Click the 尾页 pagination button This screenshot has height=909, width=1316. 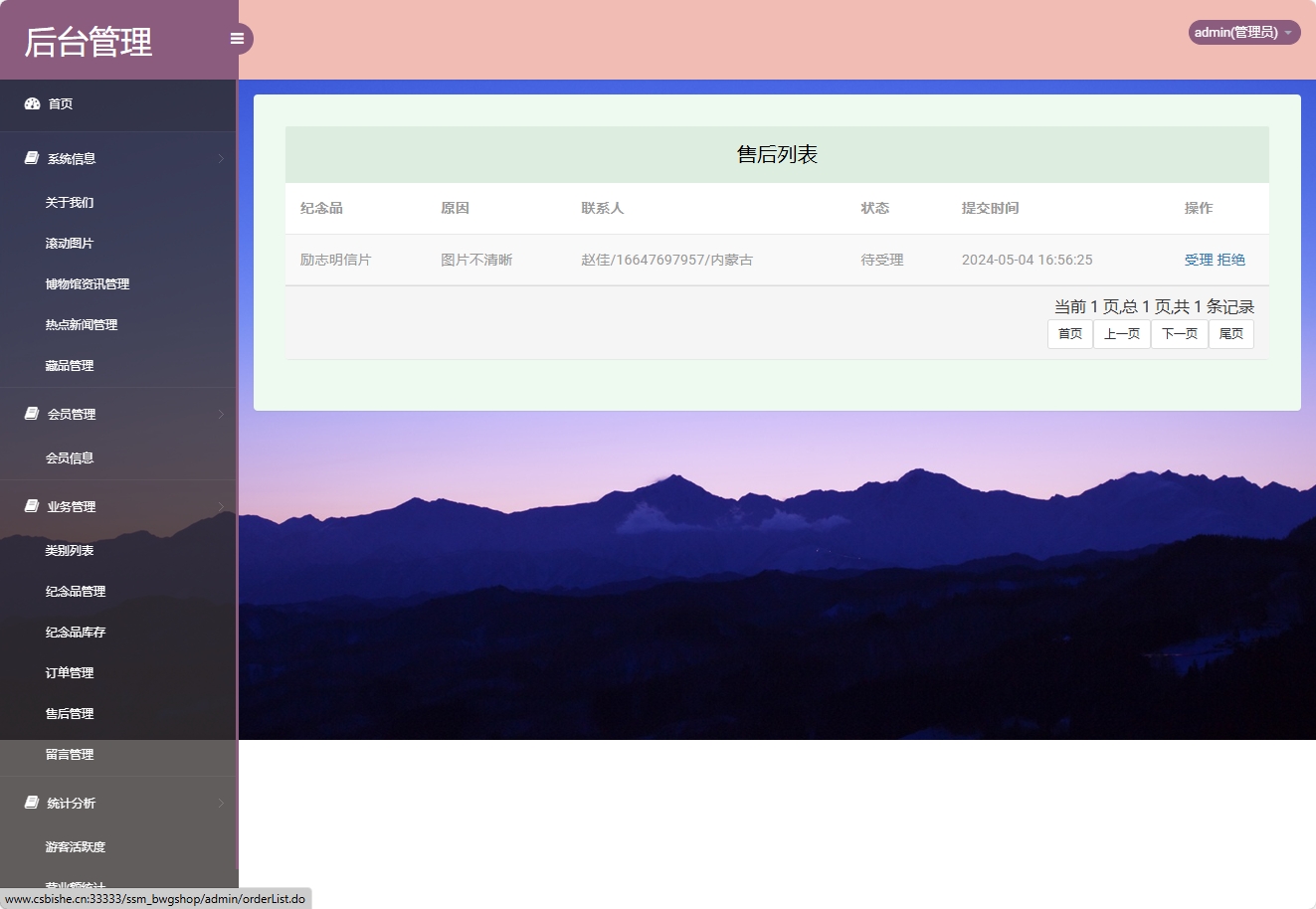click(x=1231, y=334)
